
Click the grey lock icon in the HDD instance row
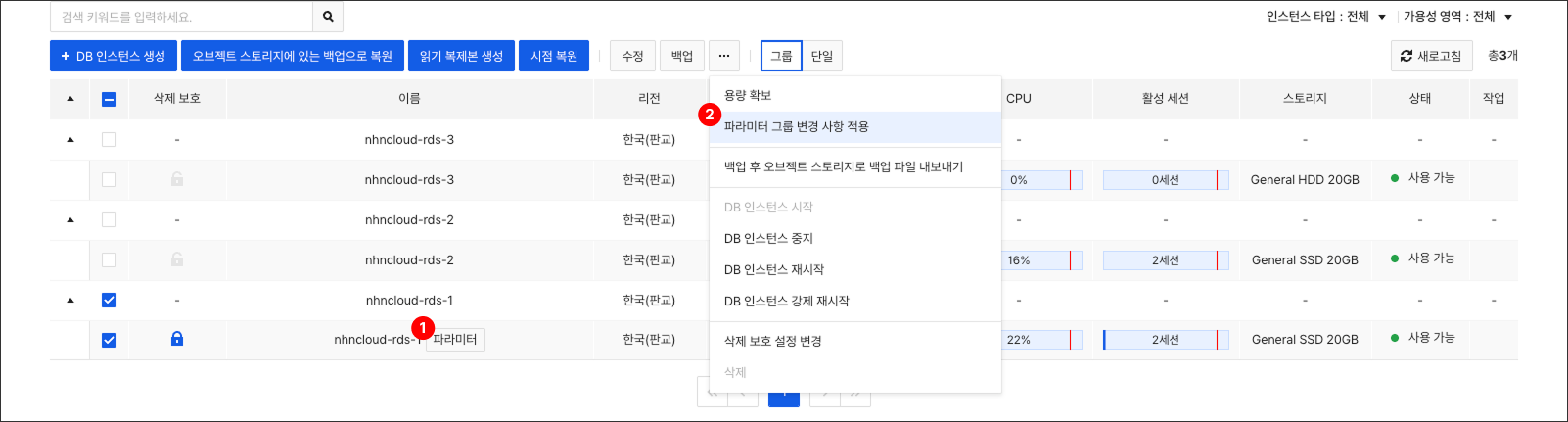[177, 179]
